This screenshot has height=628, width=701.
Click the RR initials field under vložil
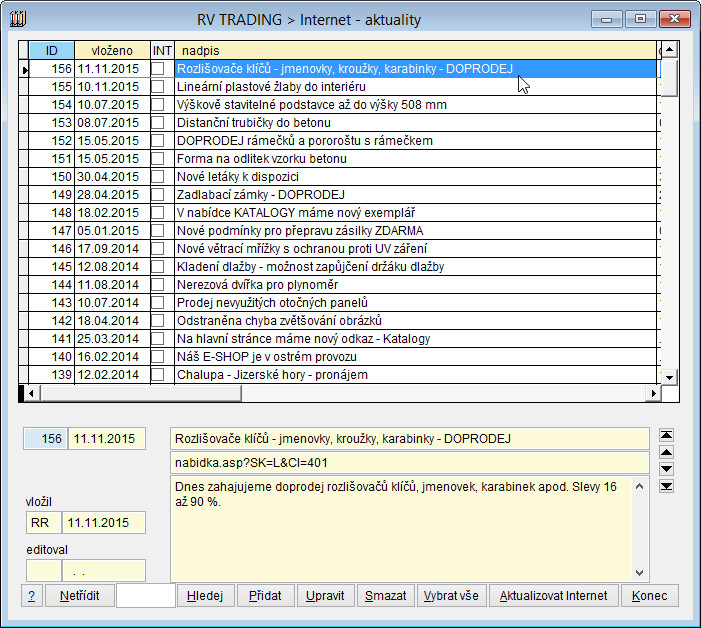pos(44,523)
